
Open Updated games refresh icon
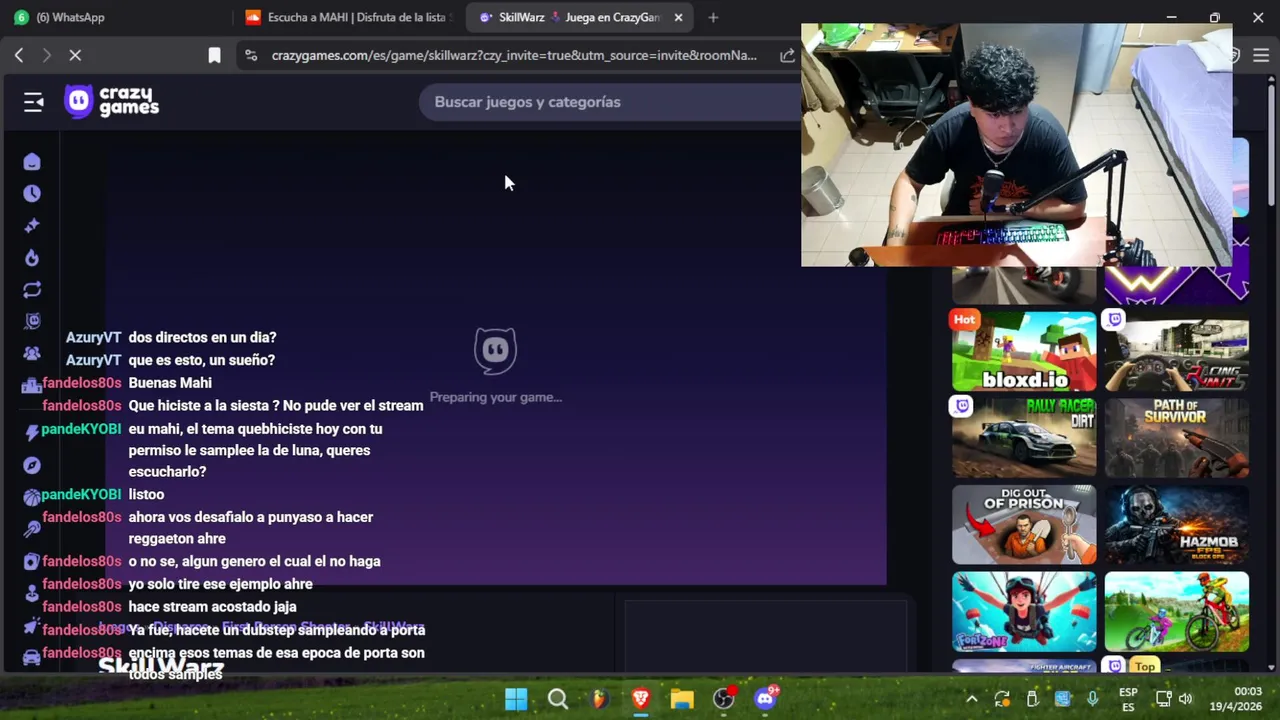click(32, 290)
